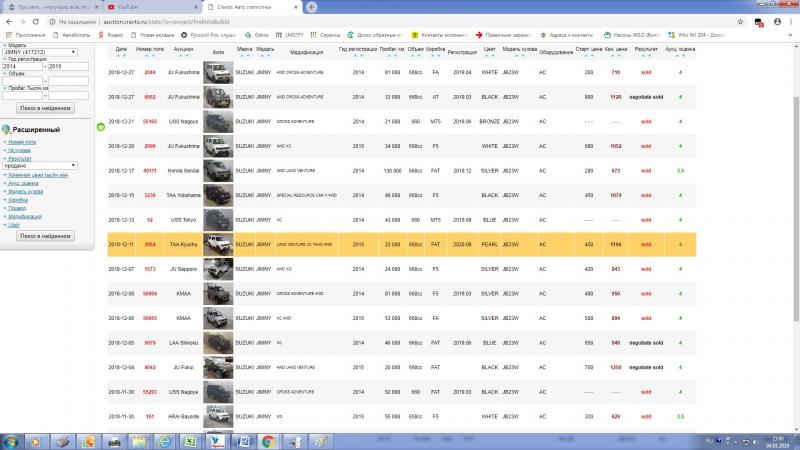Open a new browser tab

[x=311, y=7]
